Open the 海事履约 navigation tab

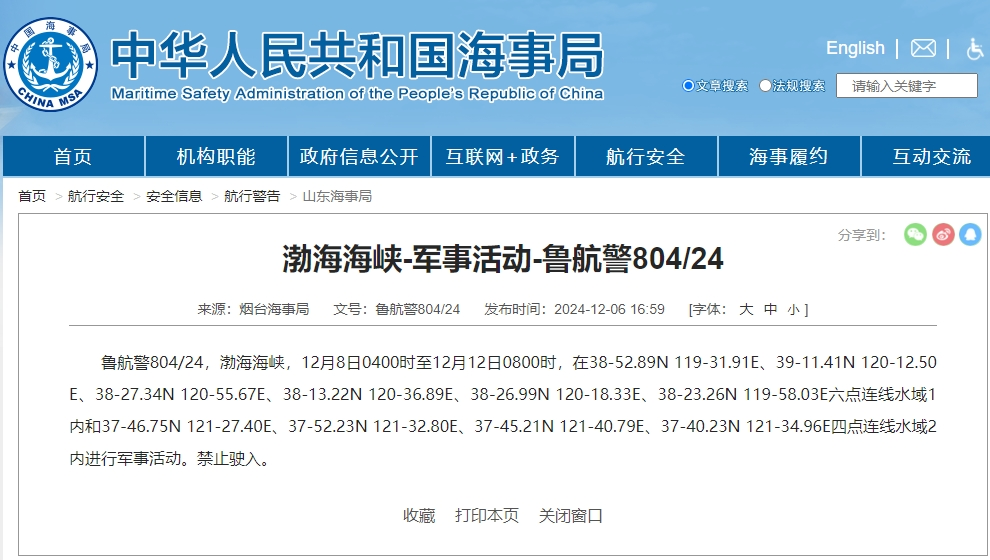[789, 156]
